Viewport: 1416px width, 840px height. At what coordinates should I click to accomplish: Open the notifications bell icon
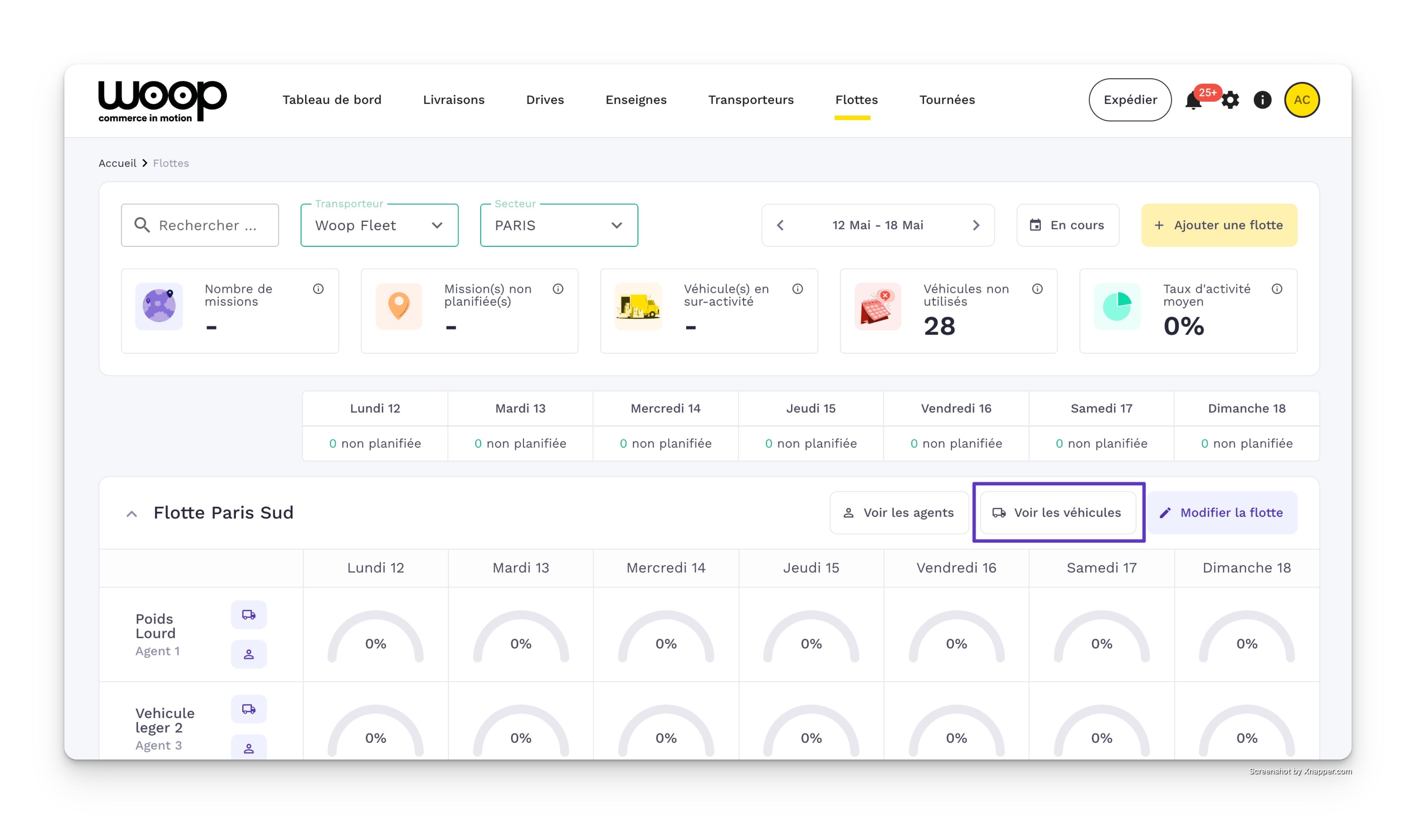[1193, 100]
